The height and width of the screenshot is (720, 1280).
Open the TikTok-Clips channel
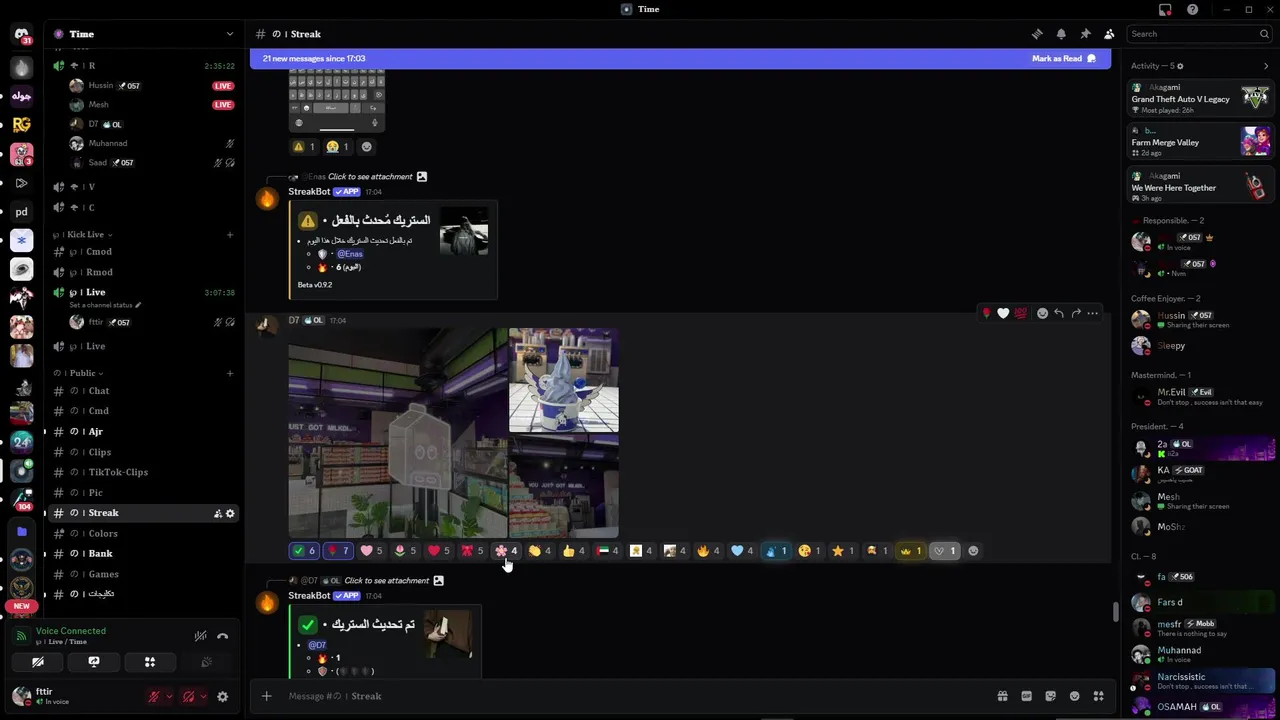pyautogui.click(x=144, y=472)
